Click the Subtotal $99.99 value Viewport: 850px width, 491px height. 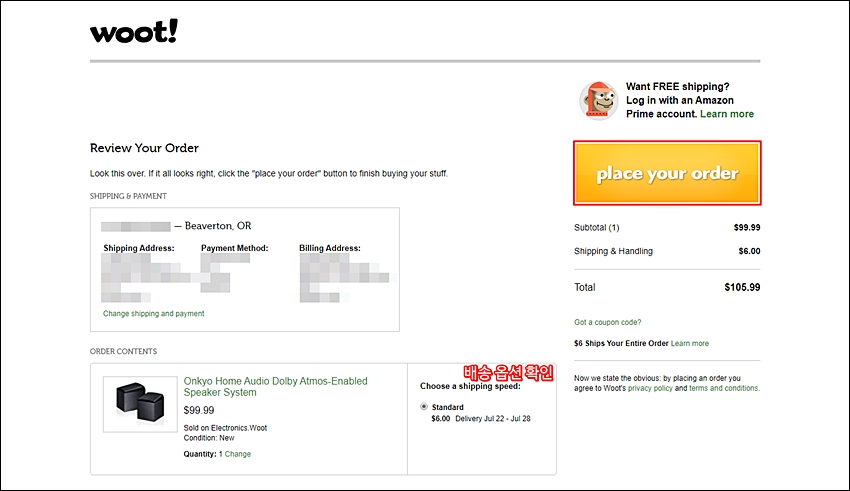[x=747, y=228]
